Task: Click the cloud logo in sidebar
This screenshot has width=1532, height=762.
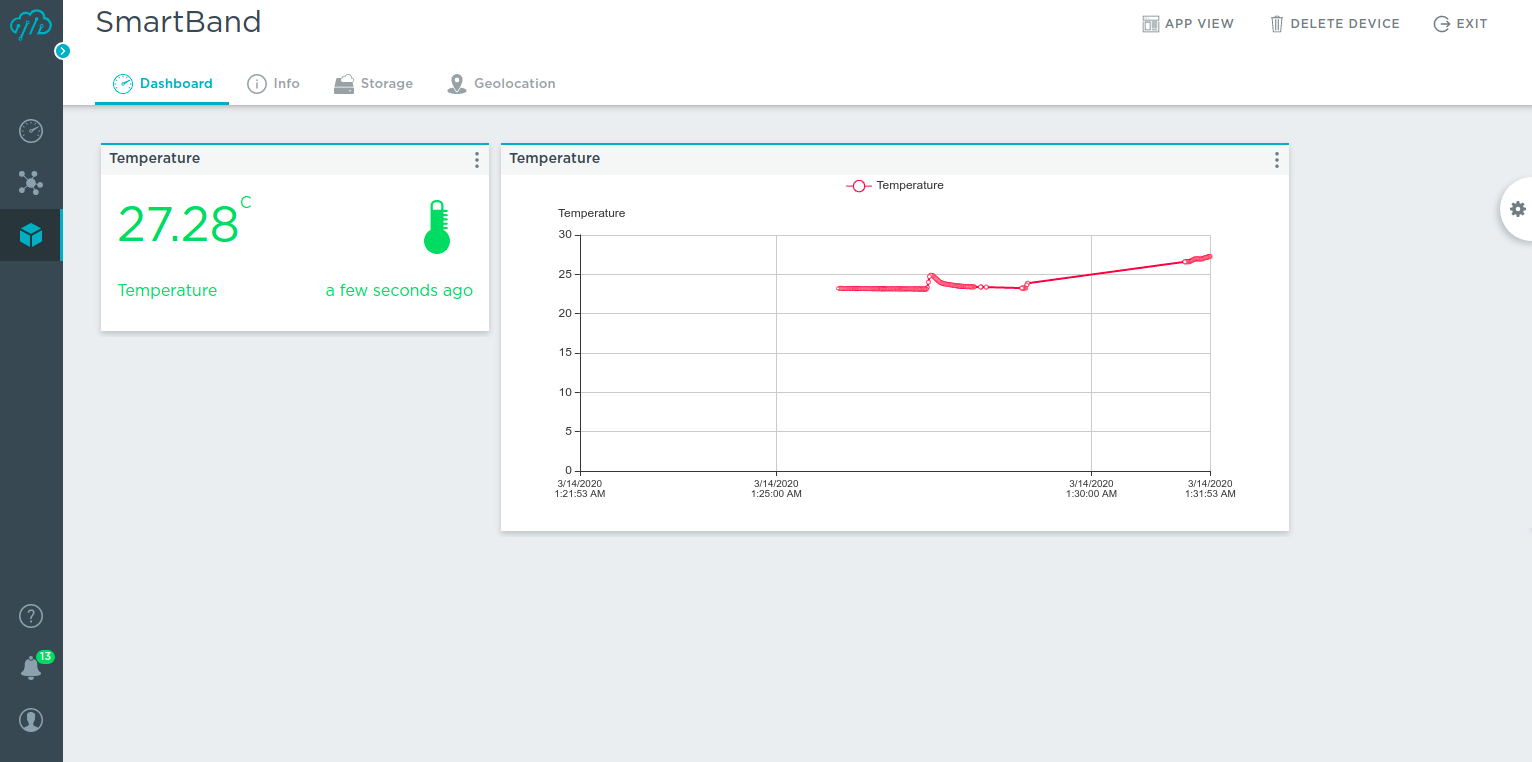Action: tap(30, 24)
